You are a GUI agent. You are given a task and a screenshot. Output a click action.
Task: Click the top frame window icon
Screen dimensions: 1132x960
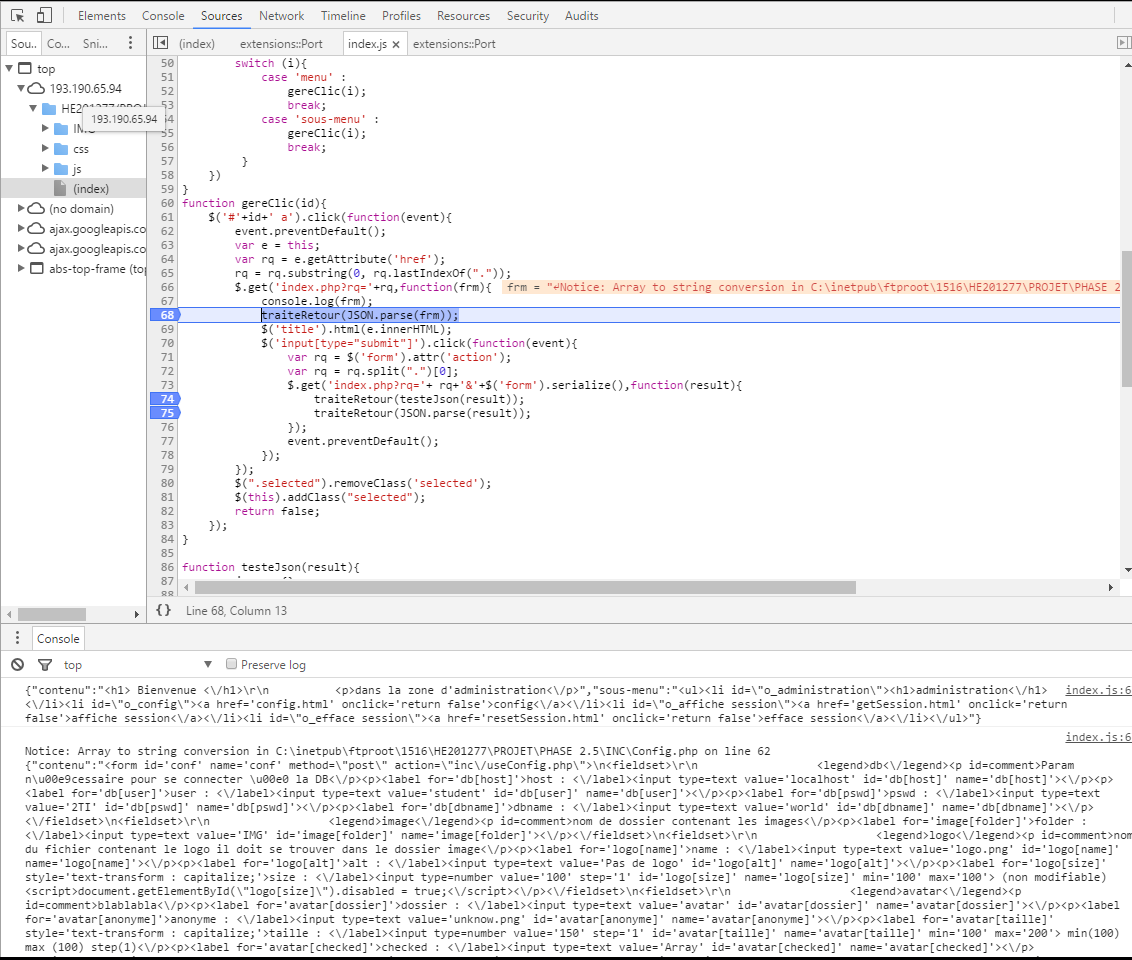25,68
